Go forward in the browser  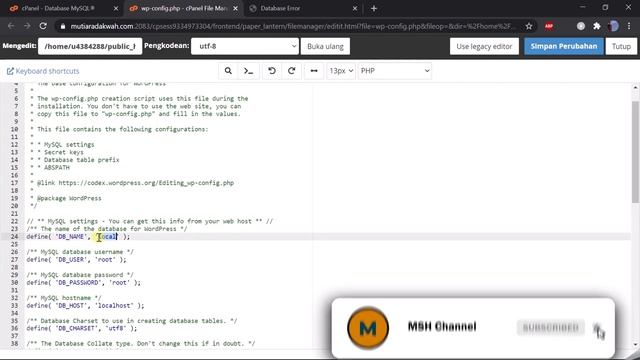pos(27,26)
